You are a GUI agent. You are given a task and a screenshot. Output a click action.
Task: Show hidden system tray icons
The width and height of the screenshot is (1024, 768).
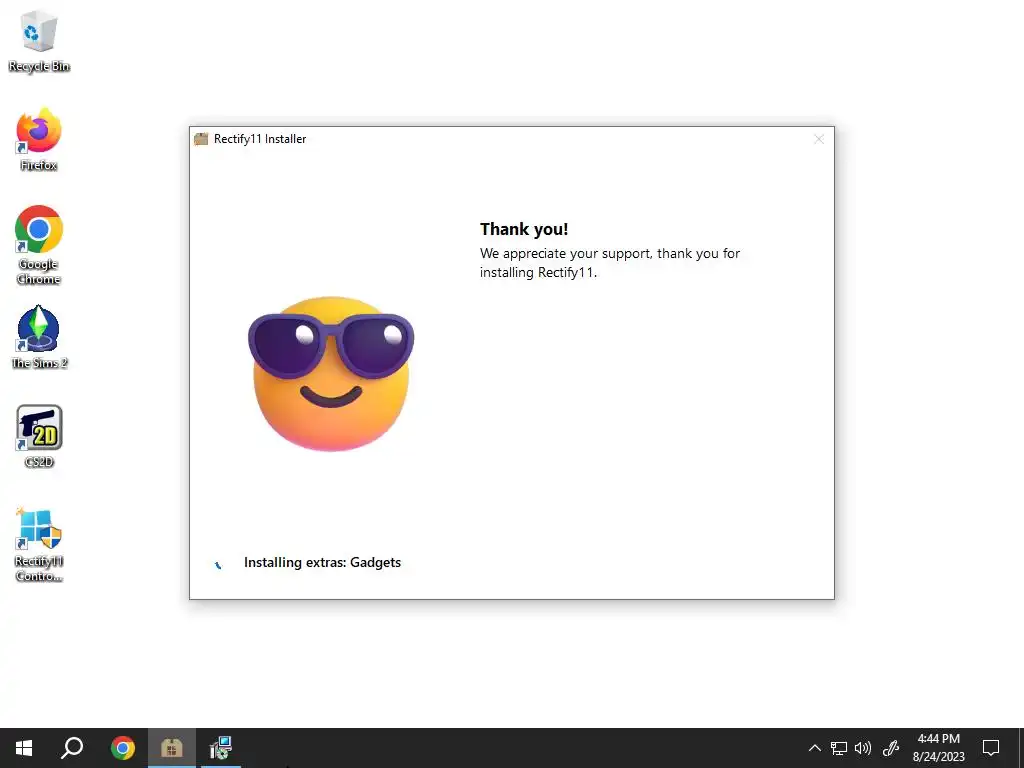point(814,748)
